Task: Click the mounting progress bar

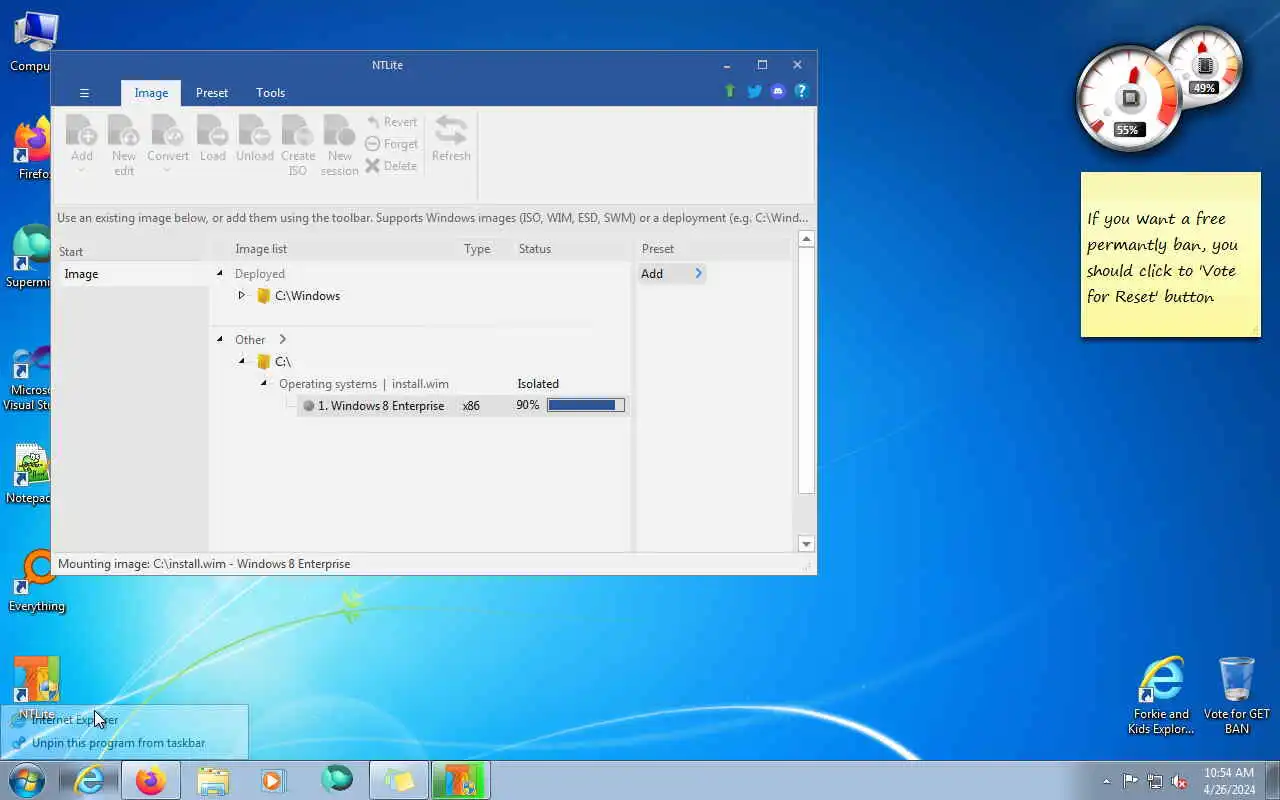Action: pos(586,405)
